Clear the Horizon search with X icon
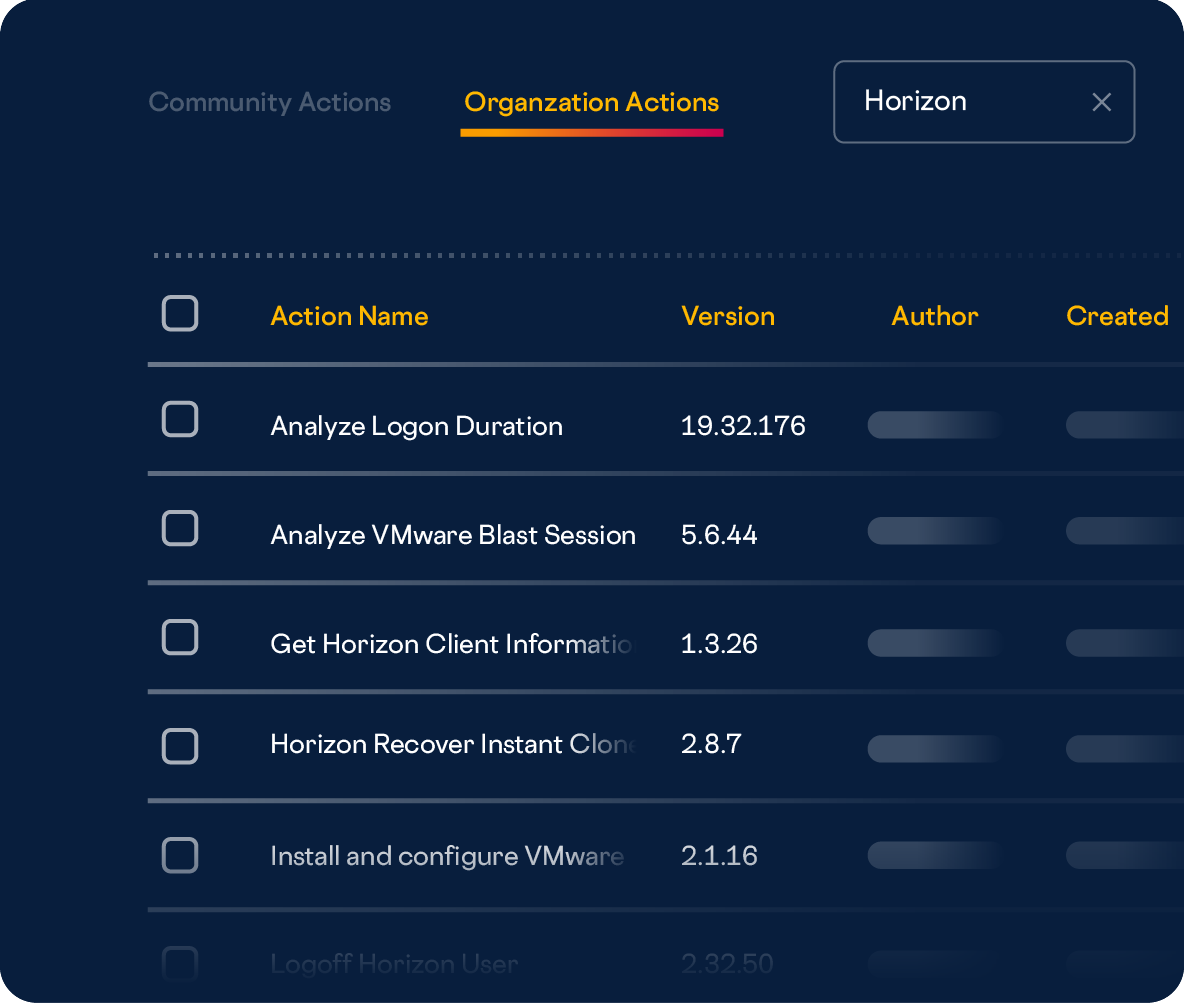Image resolution: width=1184 pixels, height=1004 pixels. (1101, 102)
